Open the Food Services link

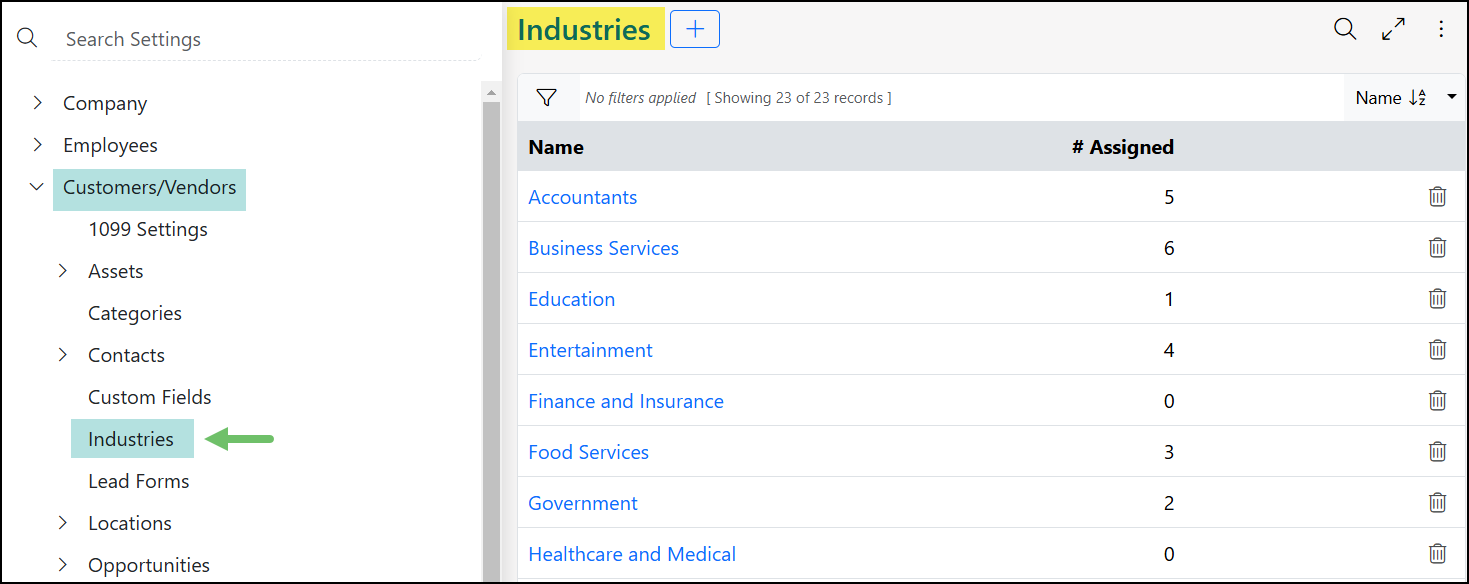click(589, 452)
